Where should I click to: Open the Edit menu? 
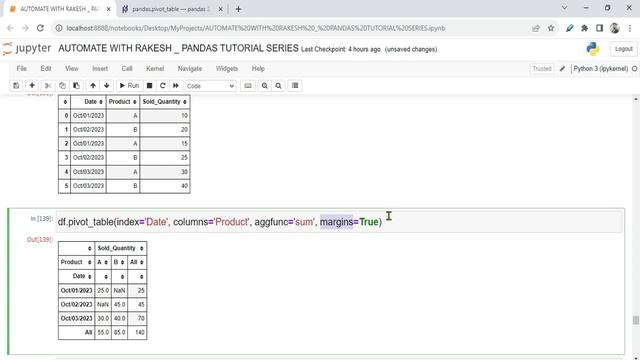46,69
